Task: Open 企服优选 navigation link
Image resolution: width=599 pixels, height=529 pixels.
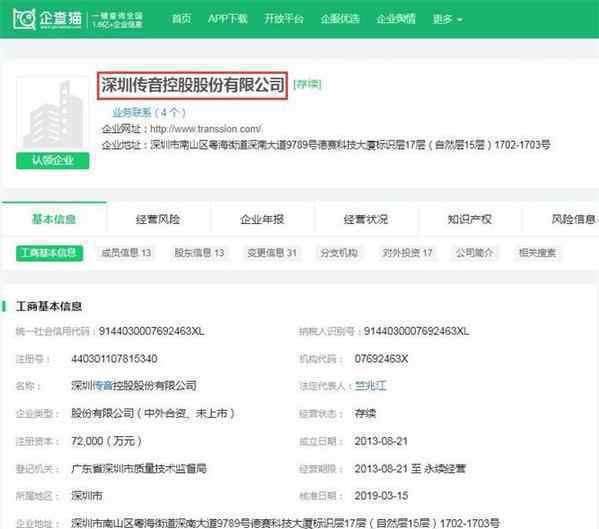Action: pos(340,19)
